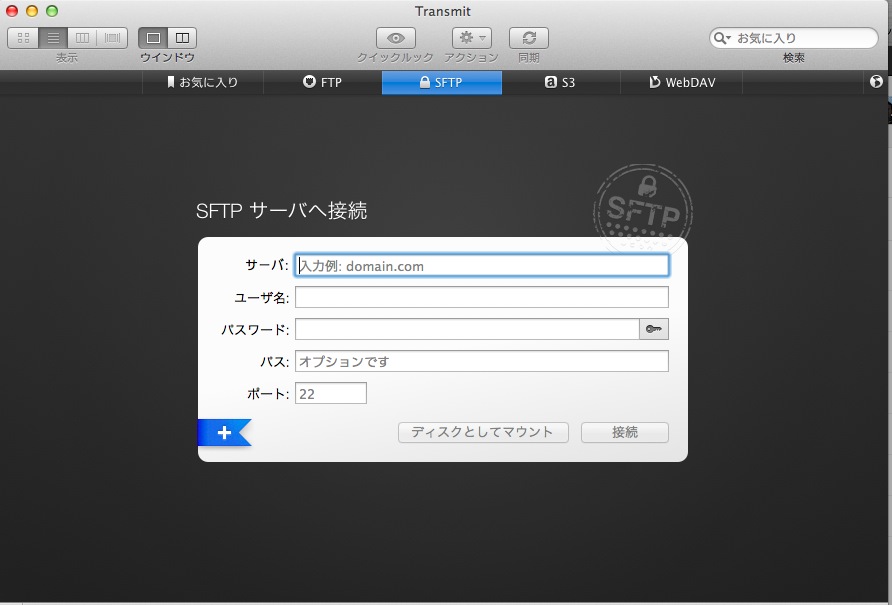The width and height of the screenshot is (892, 605).
Task: Close the Transmit window
Action: coord(12,11)
